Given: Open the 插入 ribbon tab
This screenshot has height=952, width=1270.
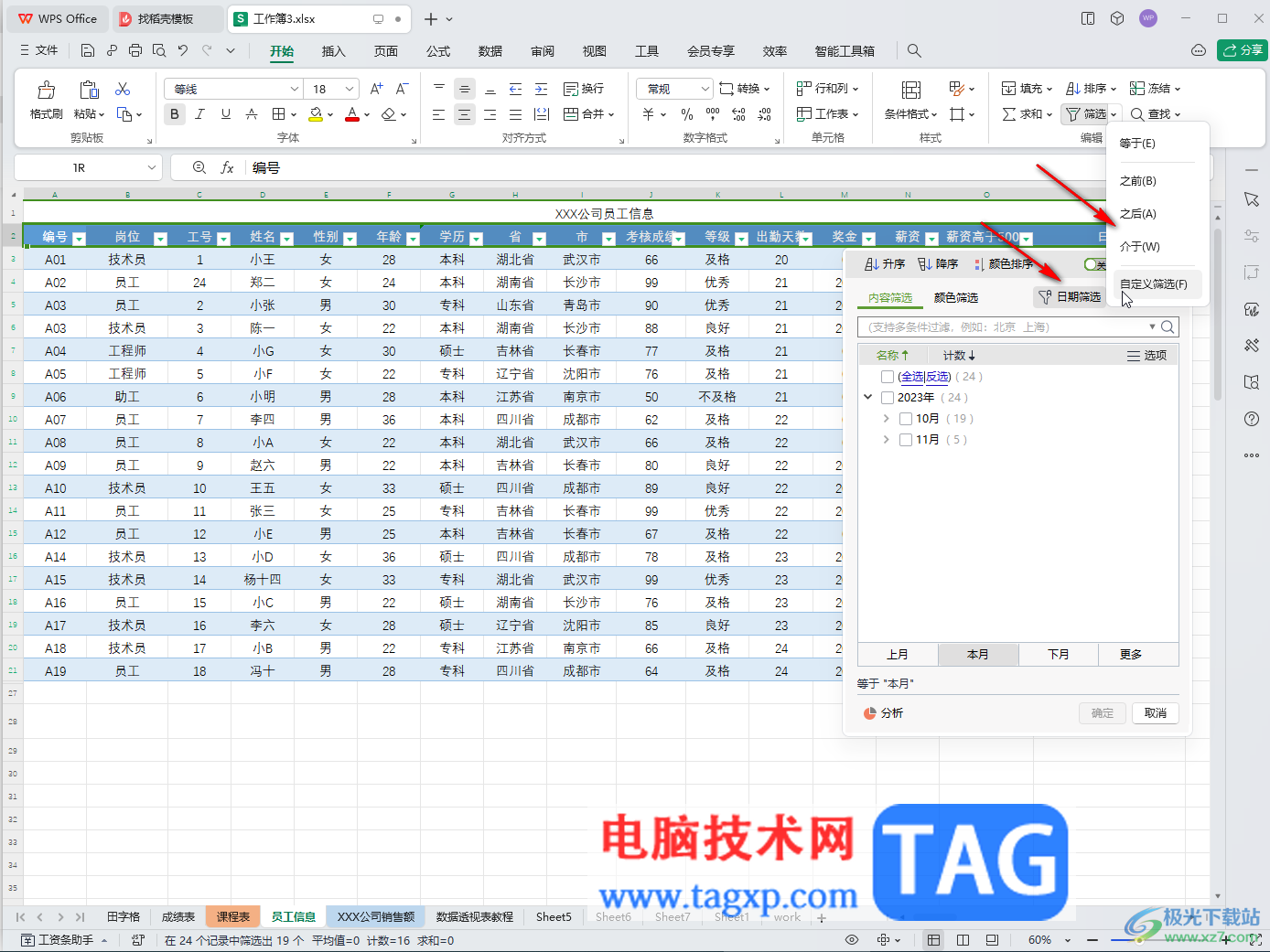Looking at the screenshot, I should coord(333,51).
